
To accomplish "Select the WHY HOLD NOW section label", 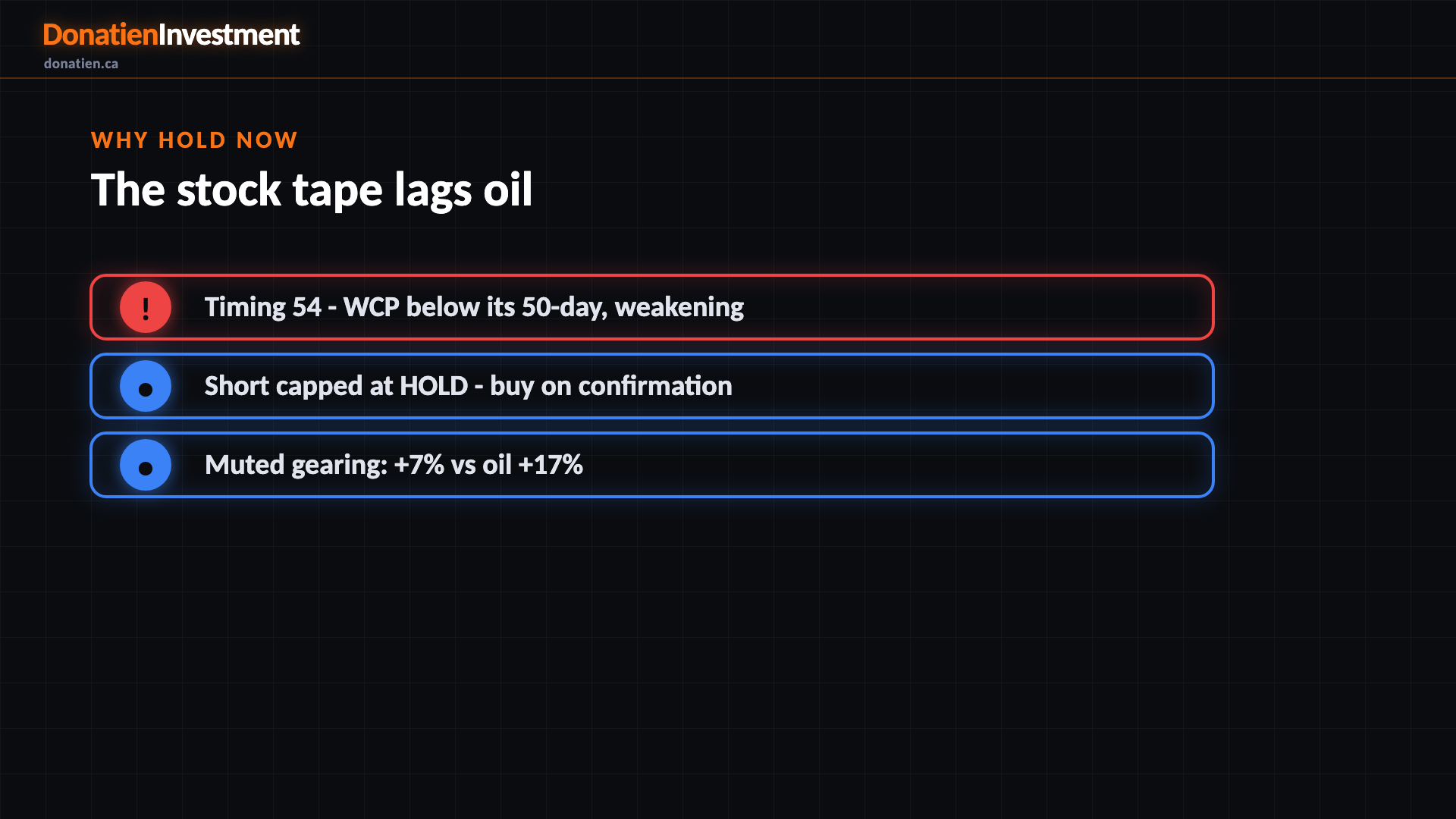I will point(194,140).
